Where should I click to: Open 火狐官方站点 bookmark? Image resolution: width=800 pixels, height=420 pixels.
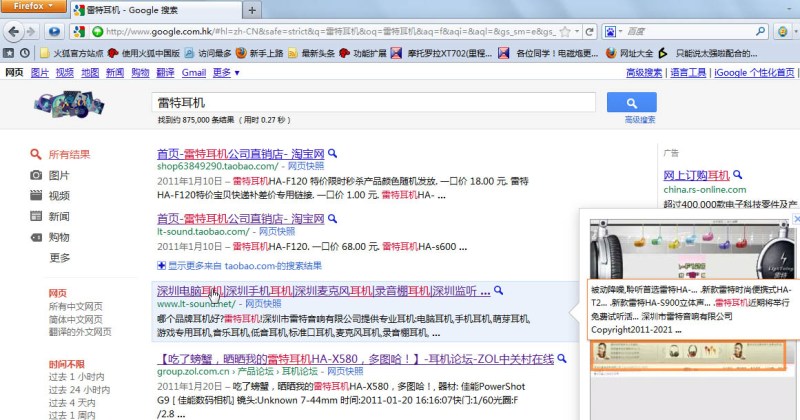(x=71, y=53)
